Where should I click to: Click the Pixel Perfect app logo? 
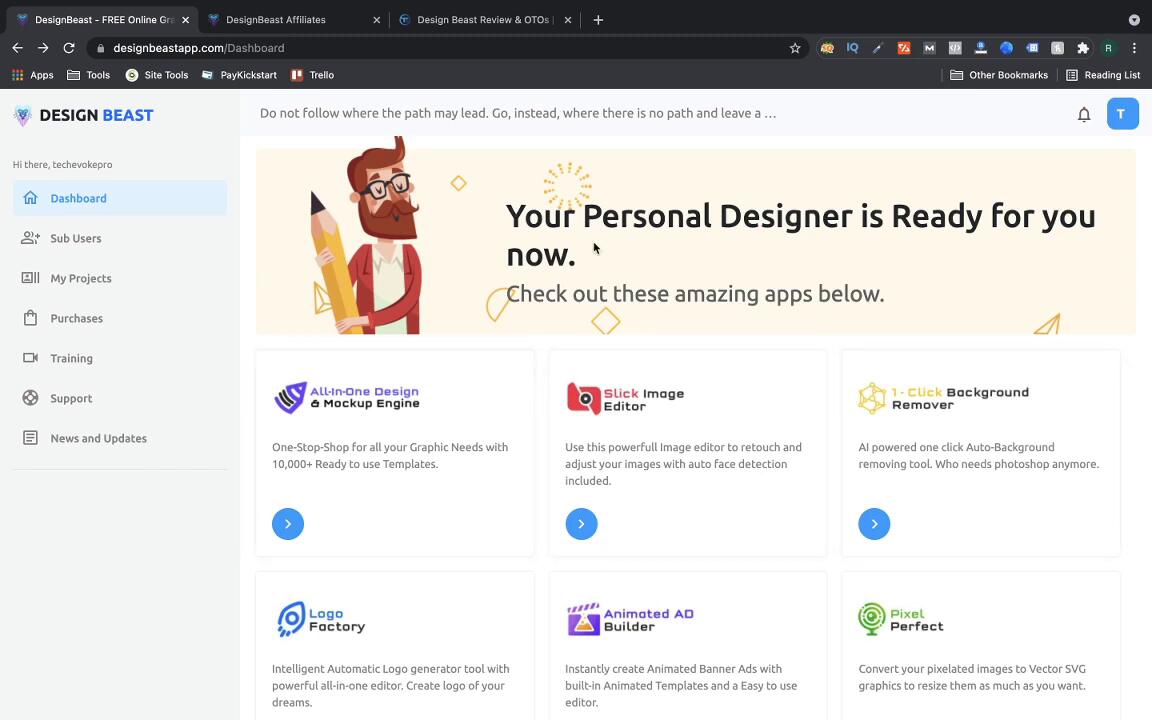click(900, 620)
